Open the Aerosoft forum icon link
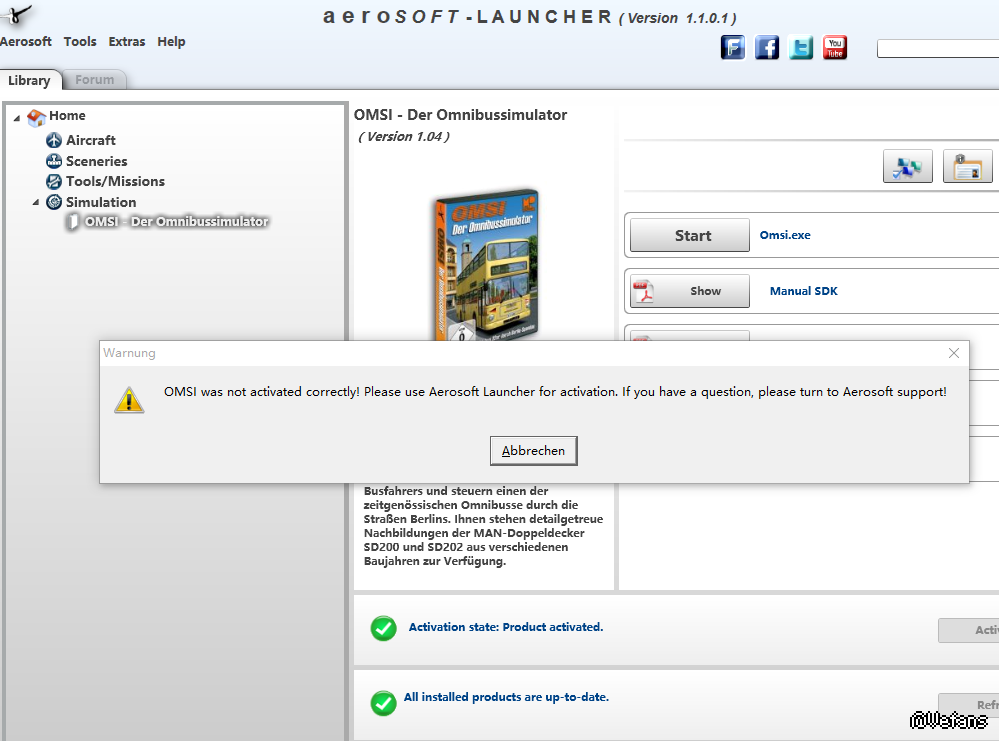This screenshot has width=999, height=741. (x=733, y=48)
